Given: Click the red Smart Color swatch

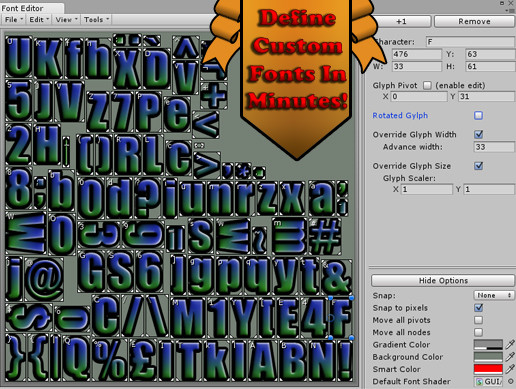Looking at the screenshot, I should pyautogui.click(x=488, y=369).
